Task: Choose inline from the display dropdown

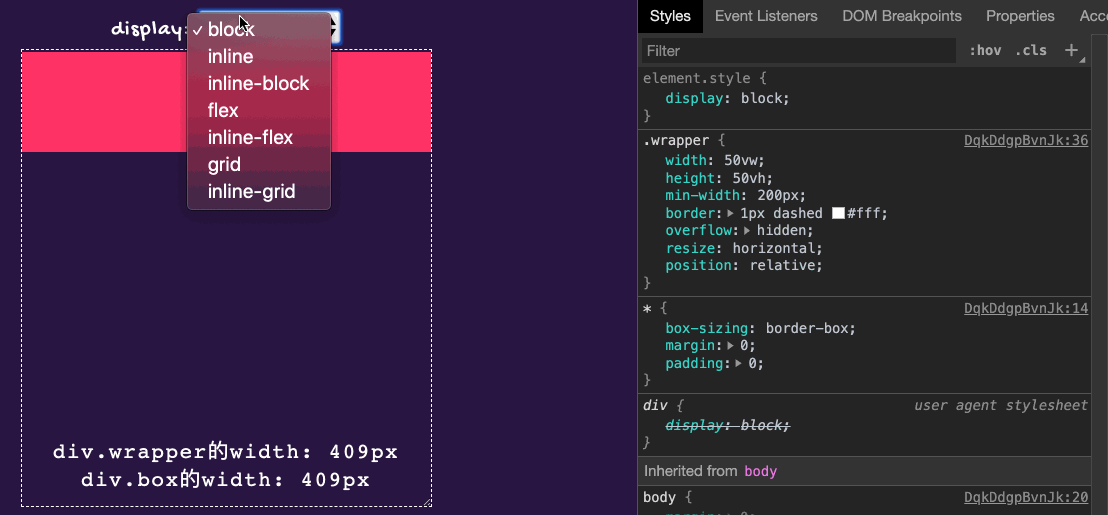Action: coord(230,57)
